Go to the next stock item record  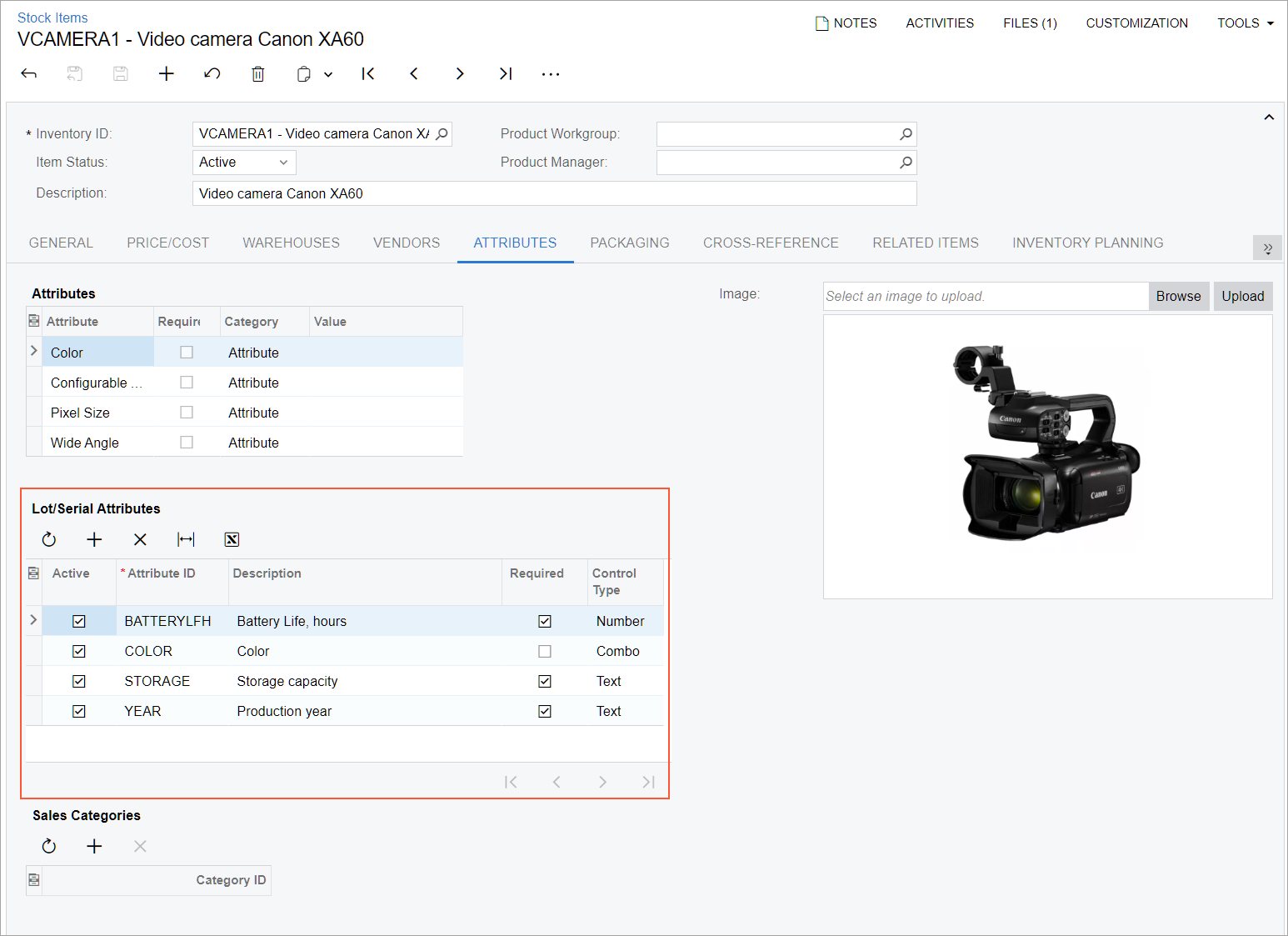tap(460, 74)
